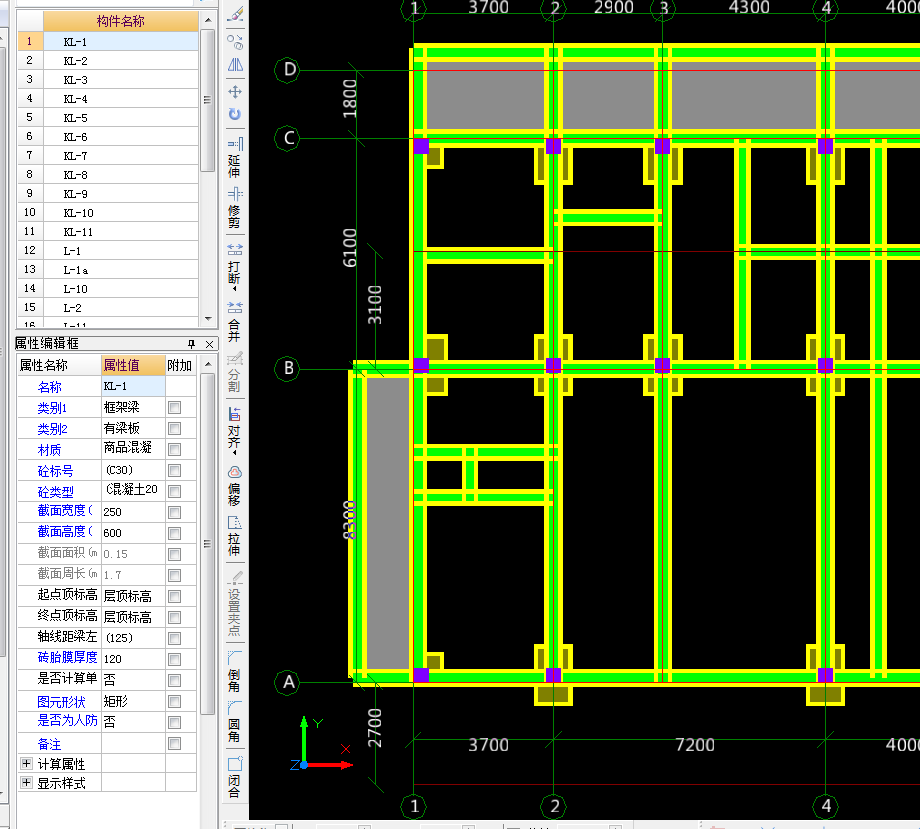
Task: Use the 延伸 (Extend) tool
Action: click(235, 157)
